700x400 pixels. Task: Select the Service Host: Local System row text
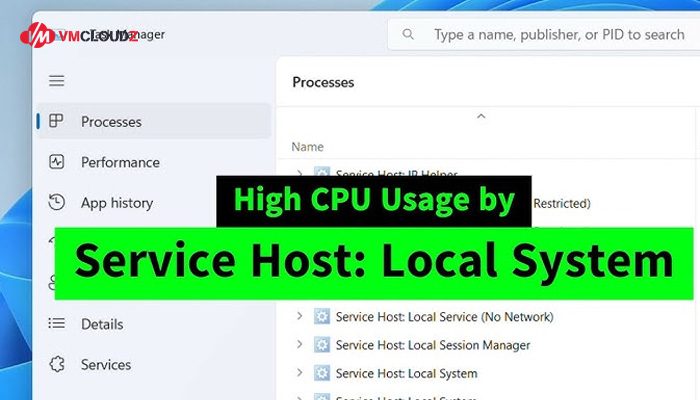(x=406, y=374)
